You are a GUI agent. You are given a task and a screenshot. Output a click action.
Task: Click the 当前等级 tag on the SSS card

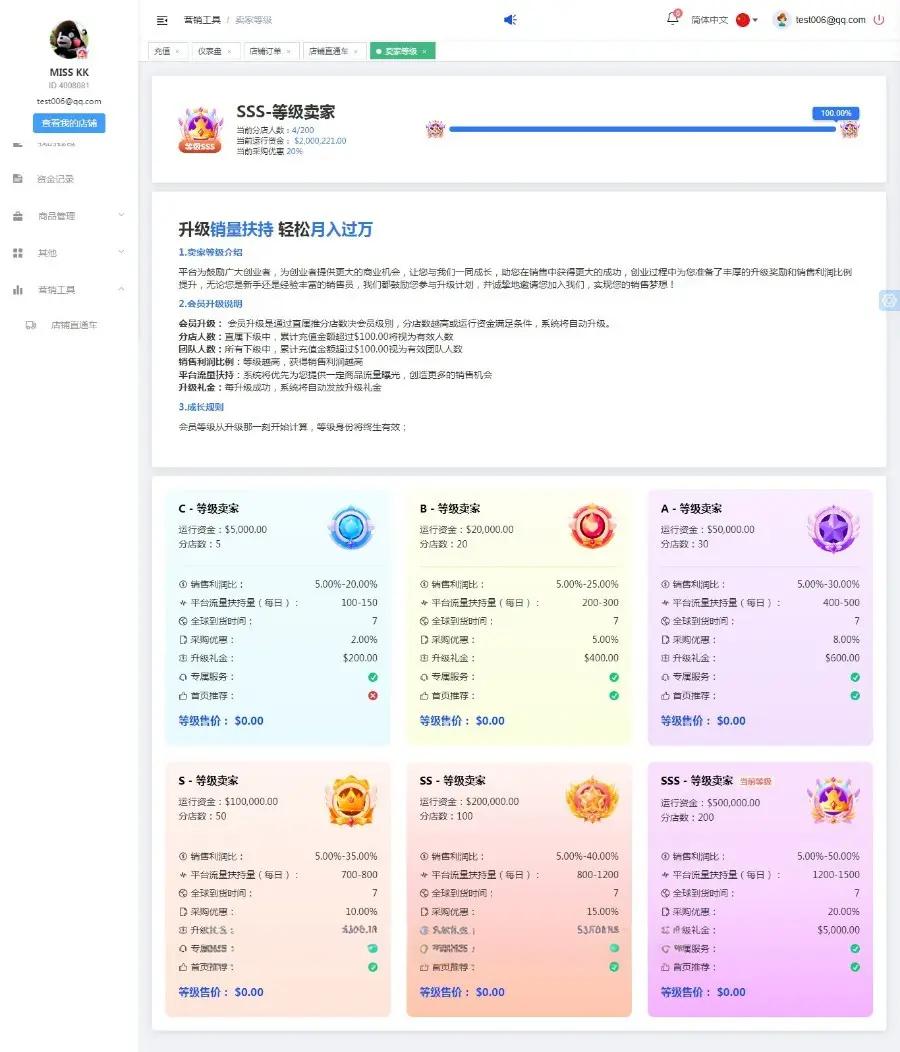pos(755,782)
